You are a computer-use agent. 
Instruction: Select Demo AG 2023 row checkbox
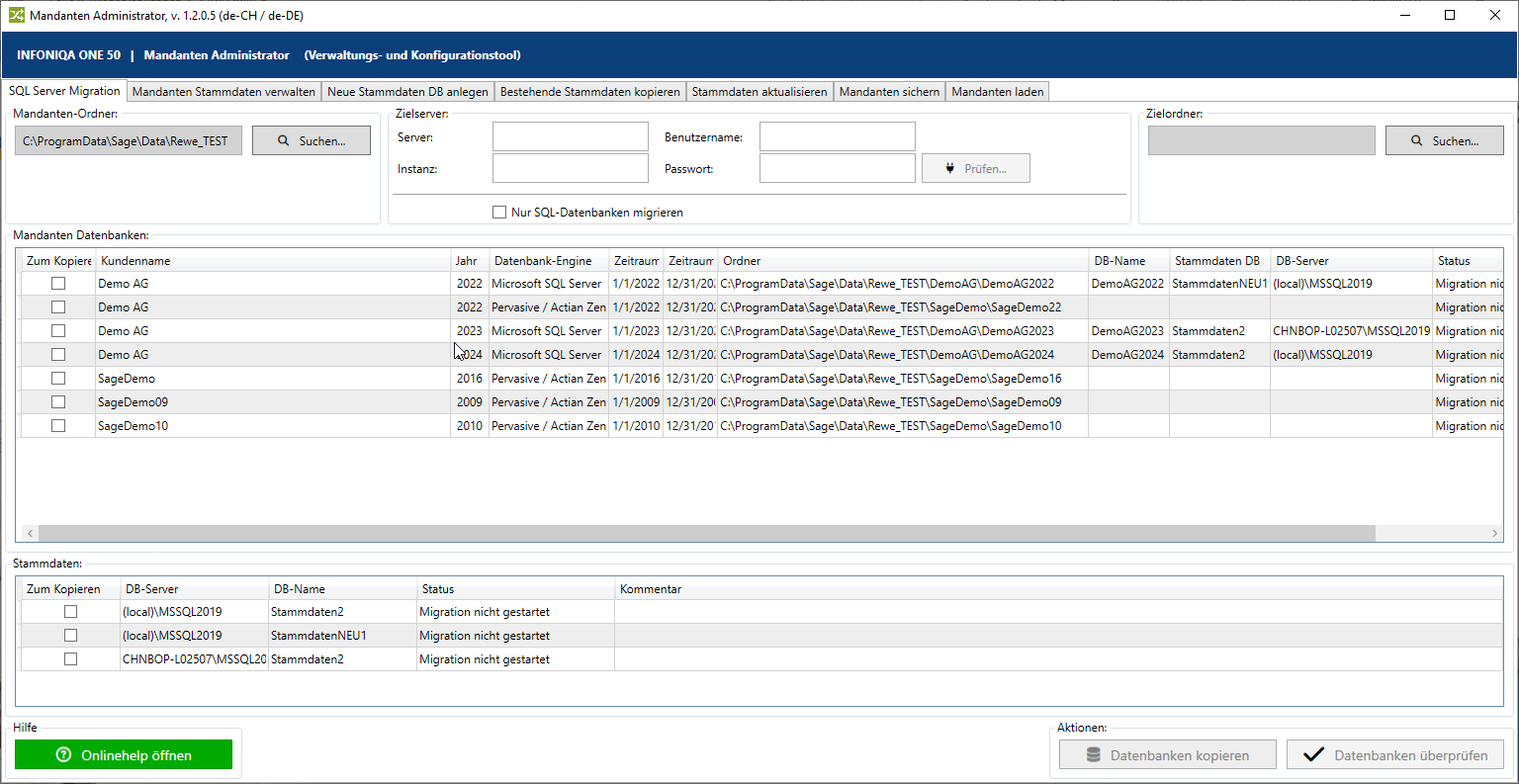tap(58, 331)
